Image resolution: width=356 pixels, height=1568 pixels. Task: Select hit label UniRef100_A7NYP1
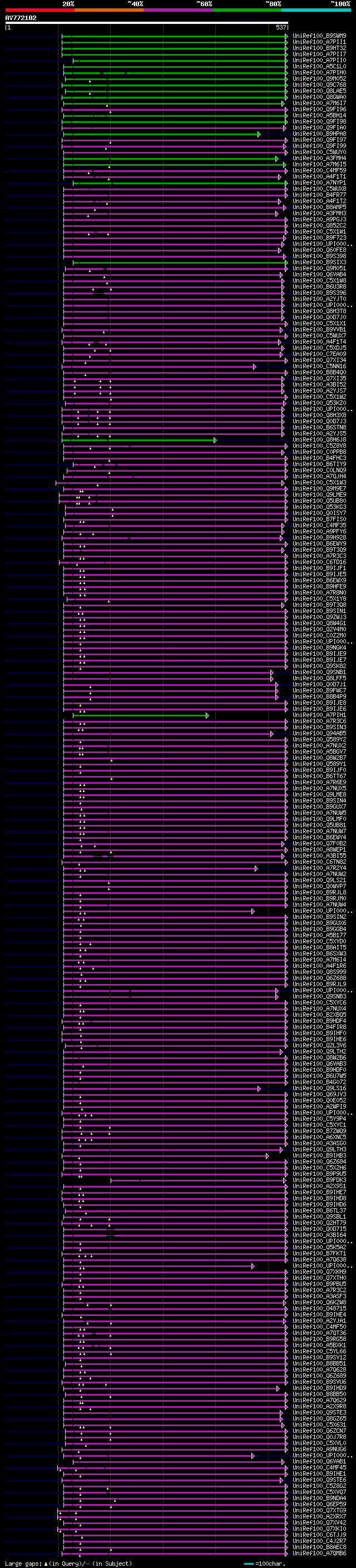pyautogui.click(x=319, y=182)
